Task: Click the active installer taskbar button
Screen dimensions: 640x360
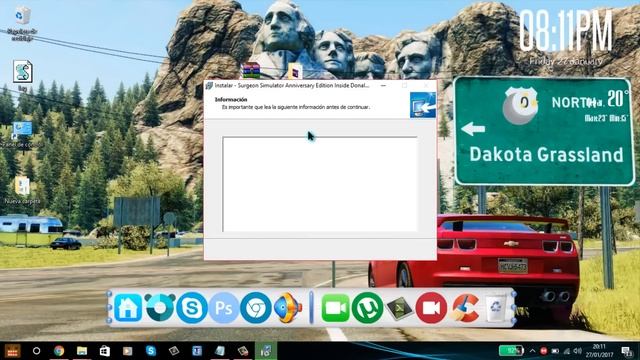Action: (266, 351)
